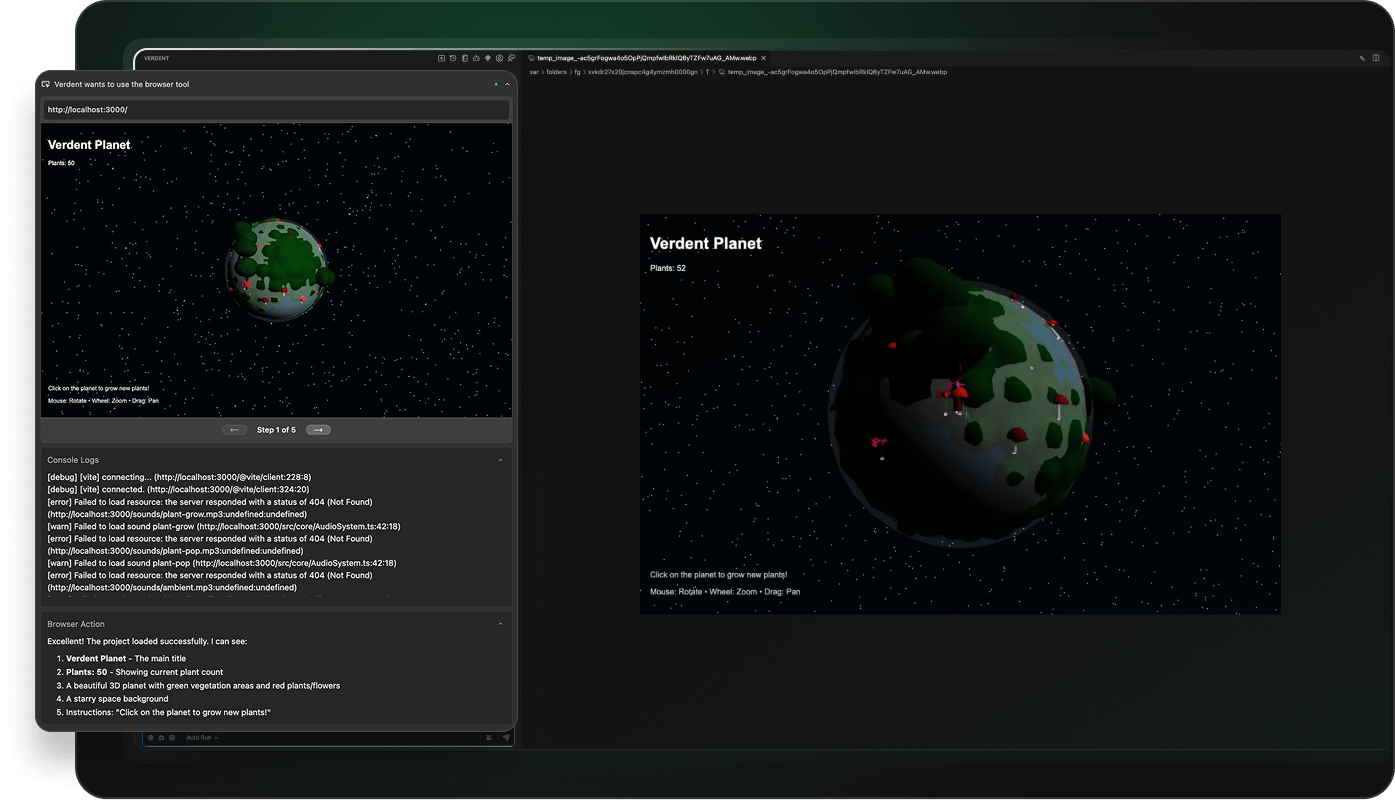The image size is (1395, 800).
Task: Click the temp_image file name in breadcrumb
Action: click(837, 72)
